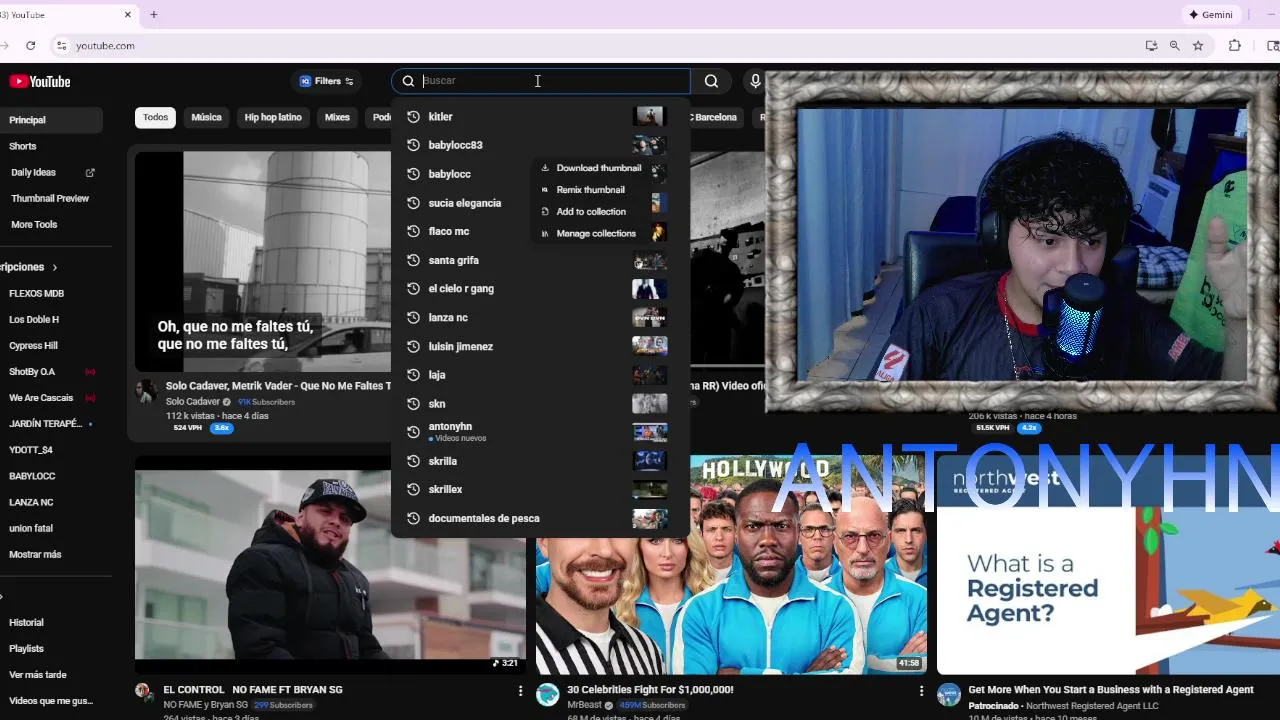The image size is (1280, 720).
Task: Open FLEXOS MDB subscription channel
Action: (37, 294)
